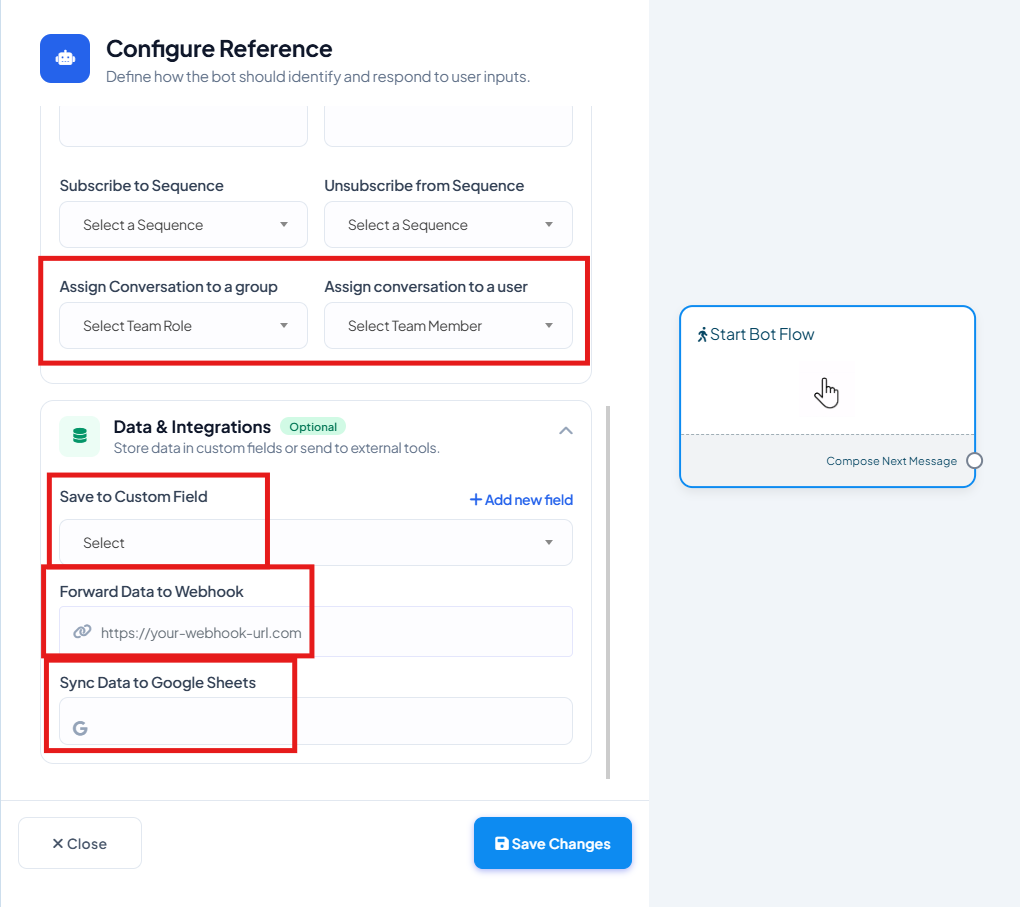Click the configuration panel's vertical scrollbar
The width and height of the screenshot is (1020, 907).
(x=608, y=592)
